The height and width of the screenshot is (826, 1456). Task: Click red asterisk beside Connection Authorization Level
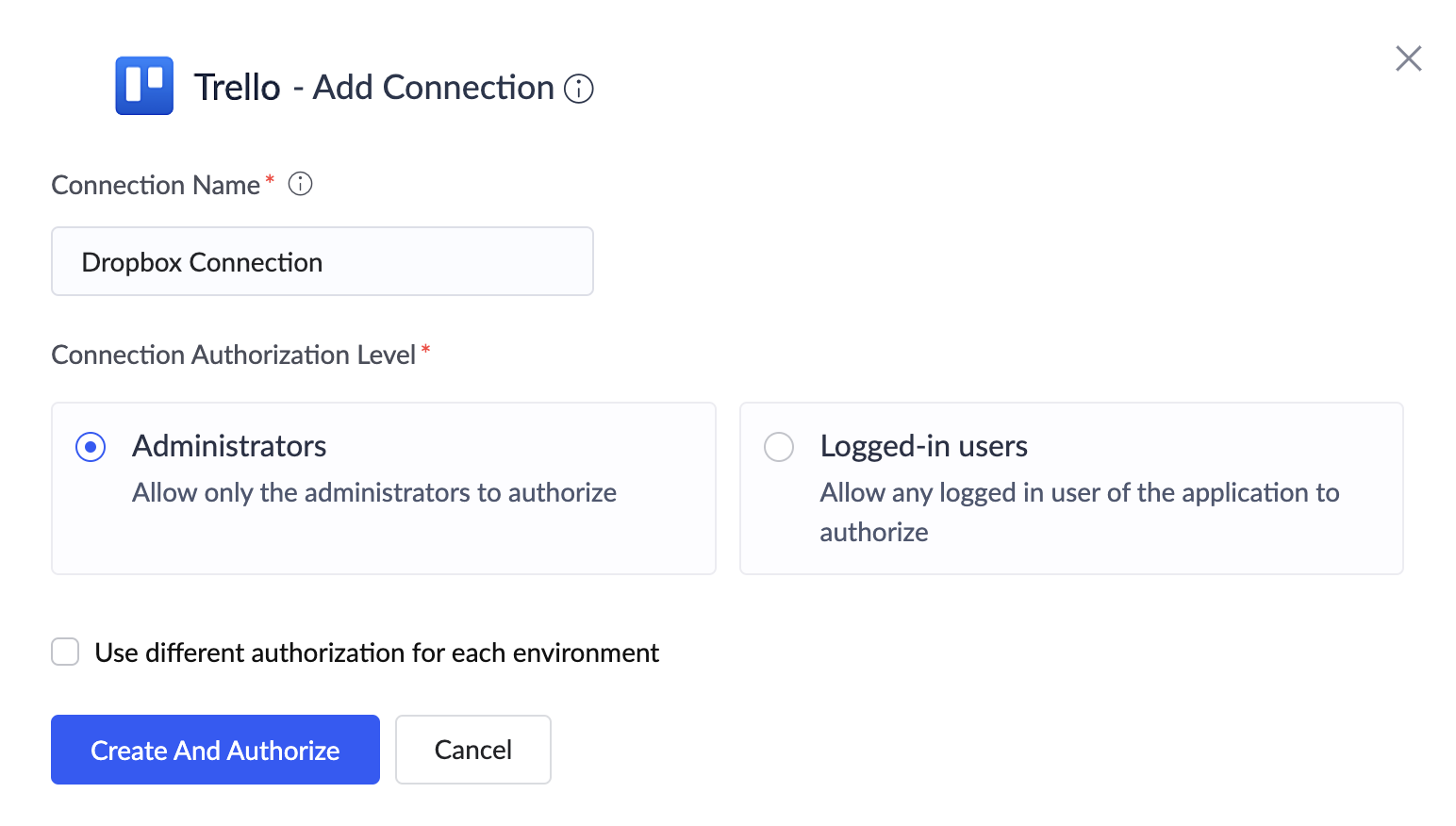426,351
